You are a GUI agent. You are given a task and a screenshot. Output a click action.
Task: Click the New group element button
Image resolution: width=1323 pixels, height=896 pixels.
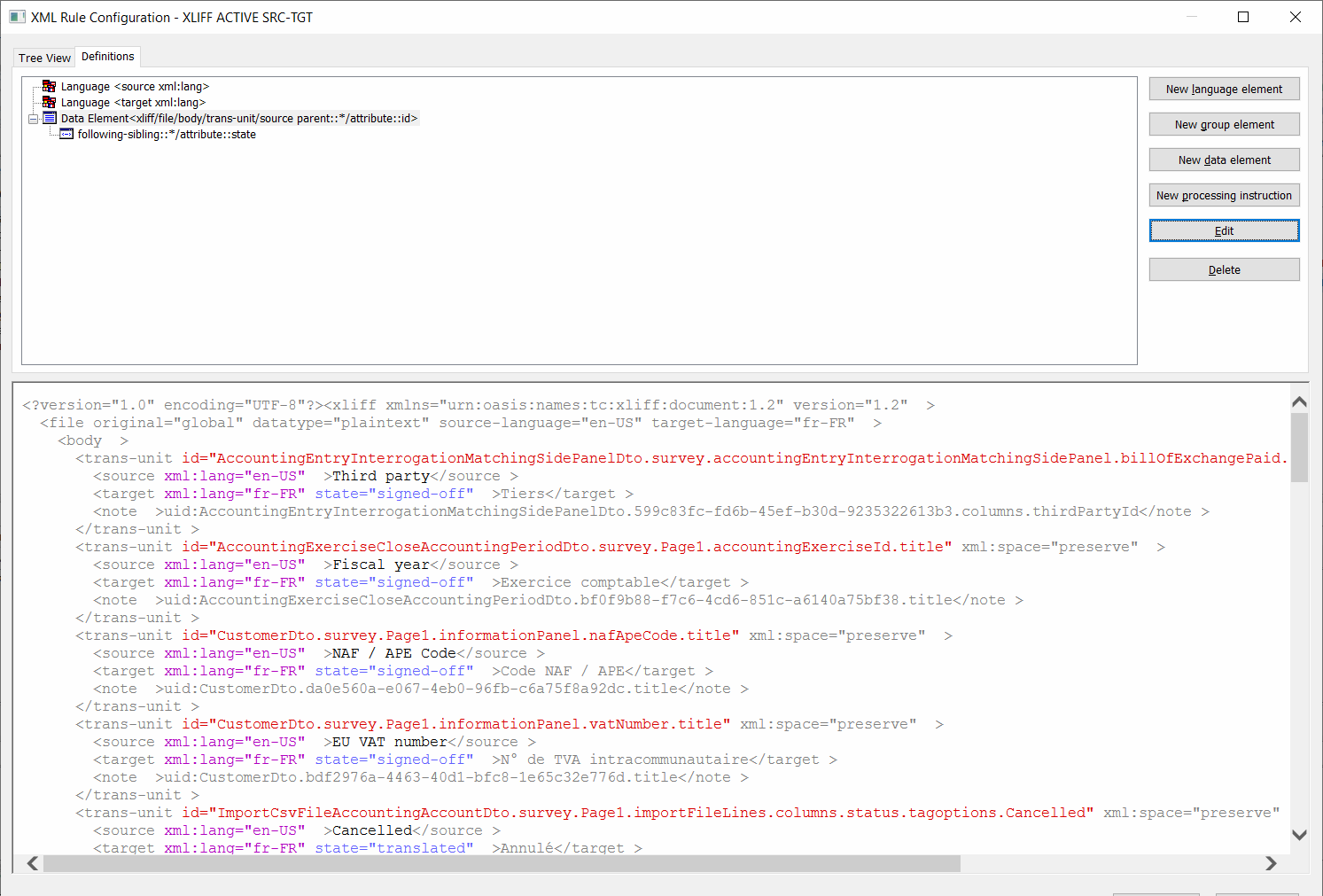1224,124
